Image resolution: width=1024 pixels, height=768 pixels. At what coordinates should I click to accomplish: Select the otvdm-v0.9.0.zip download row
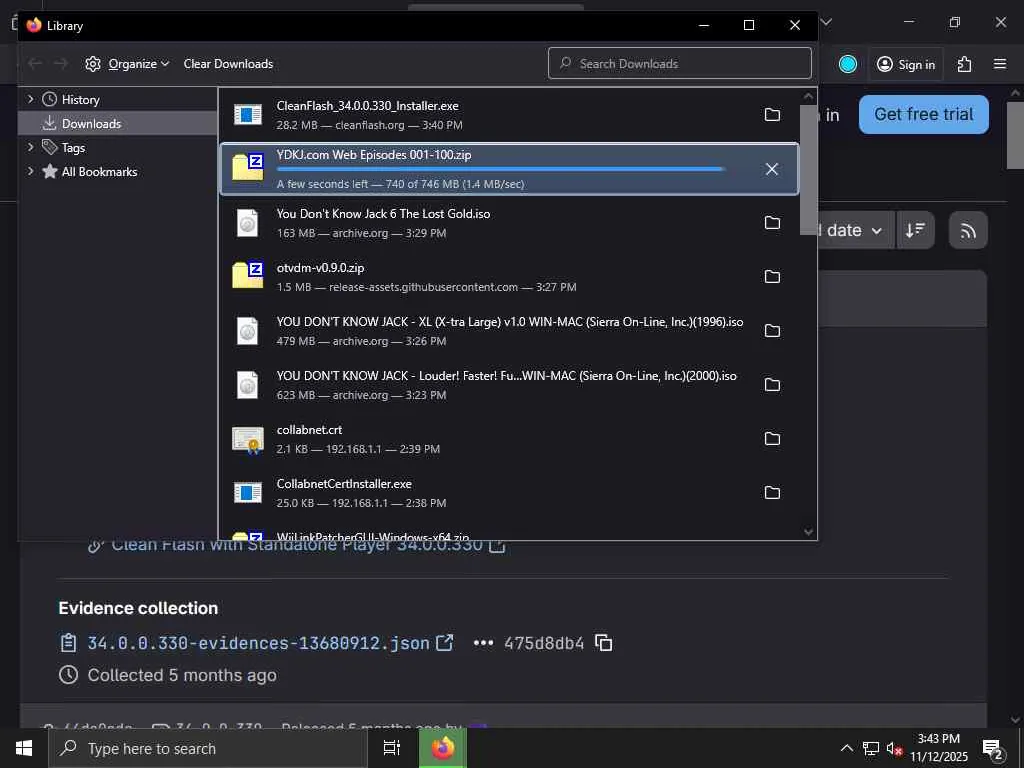(509, 277)
